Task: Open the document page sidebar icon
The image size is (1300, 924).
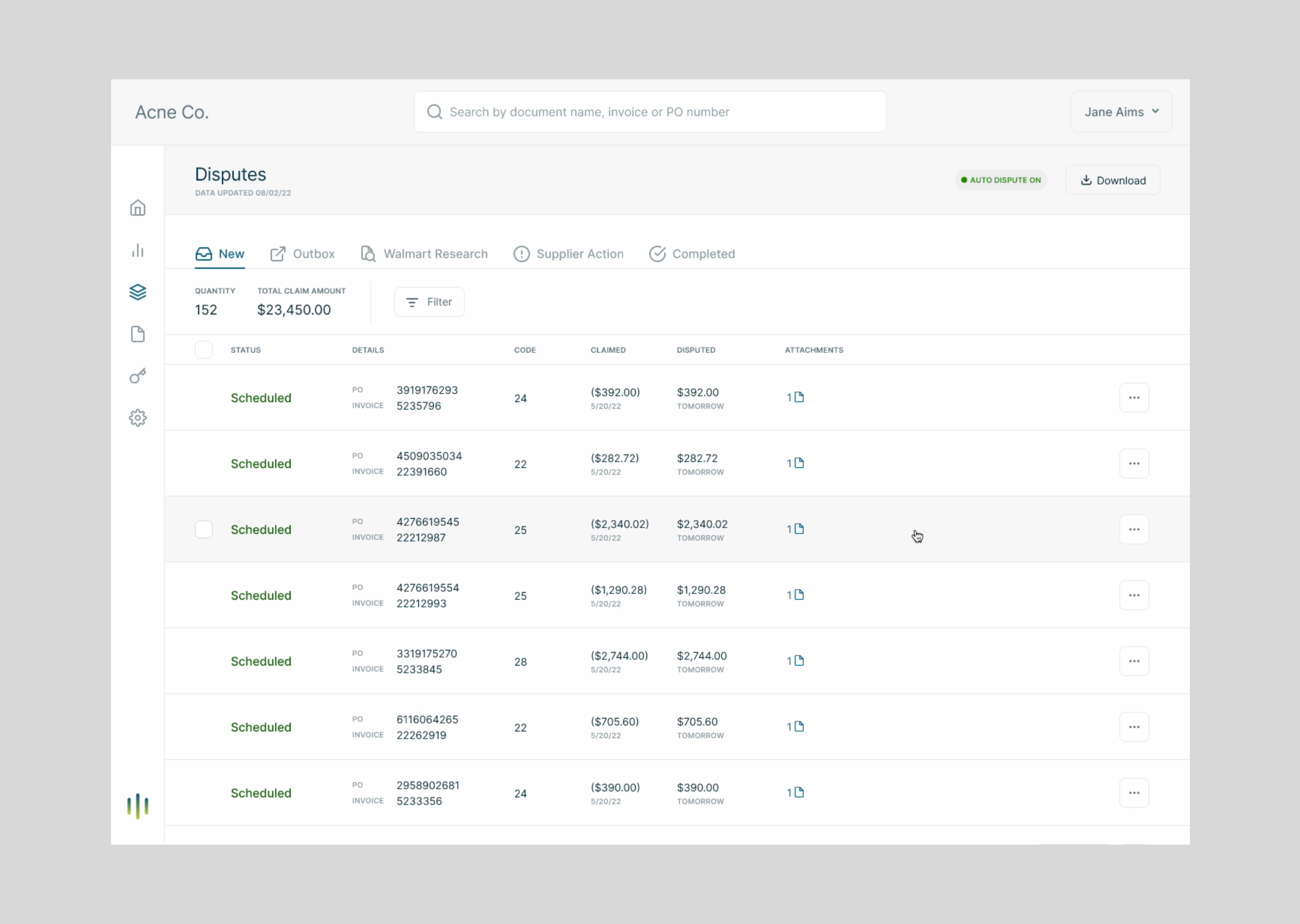Action: click(138, 334)
